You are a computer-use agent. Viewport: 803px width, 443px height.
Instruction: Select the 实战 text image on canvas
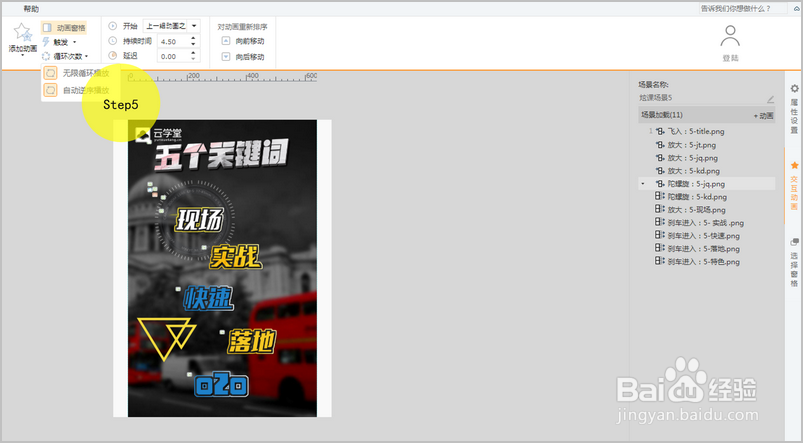click(x=236, y=257)
